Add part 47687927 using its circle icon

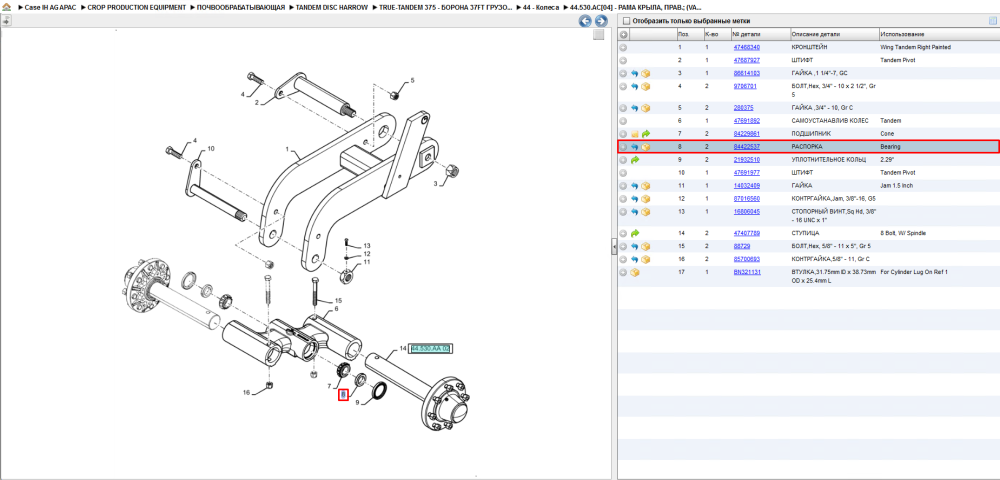[624, 60]
